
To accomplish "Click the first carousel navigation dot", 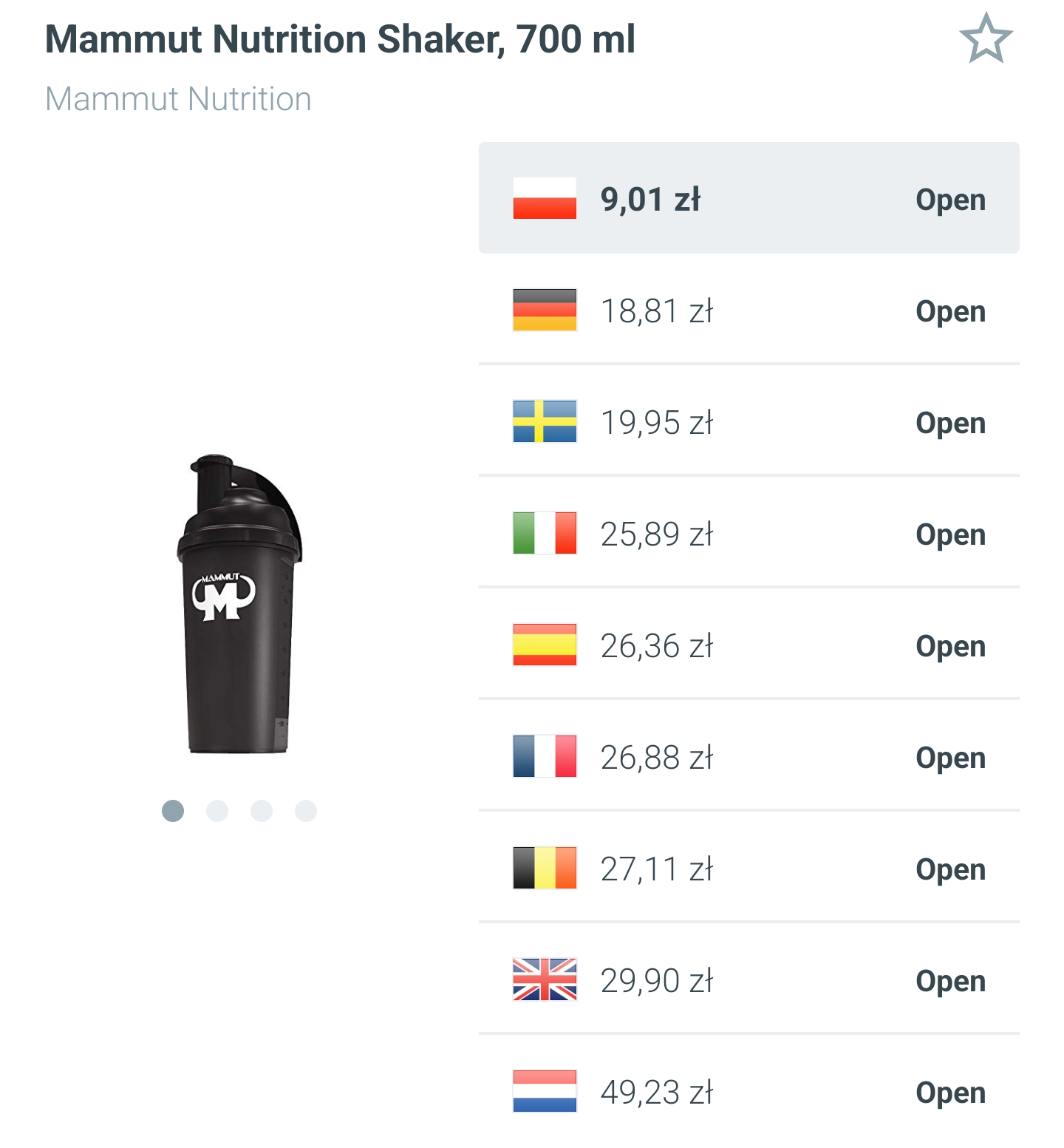I will tap(174, 811).
